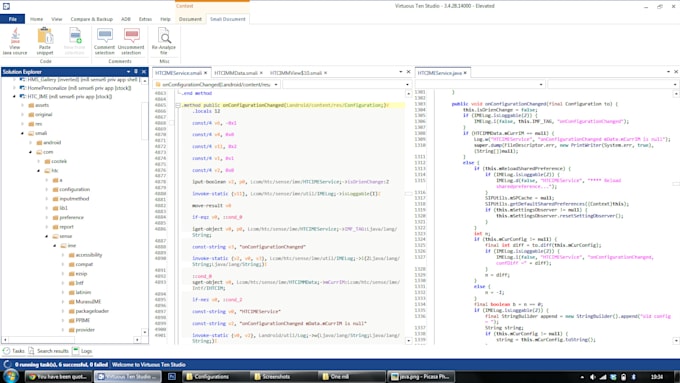Switch to the HTCIMMData.smali tab

(235, 73)
